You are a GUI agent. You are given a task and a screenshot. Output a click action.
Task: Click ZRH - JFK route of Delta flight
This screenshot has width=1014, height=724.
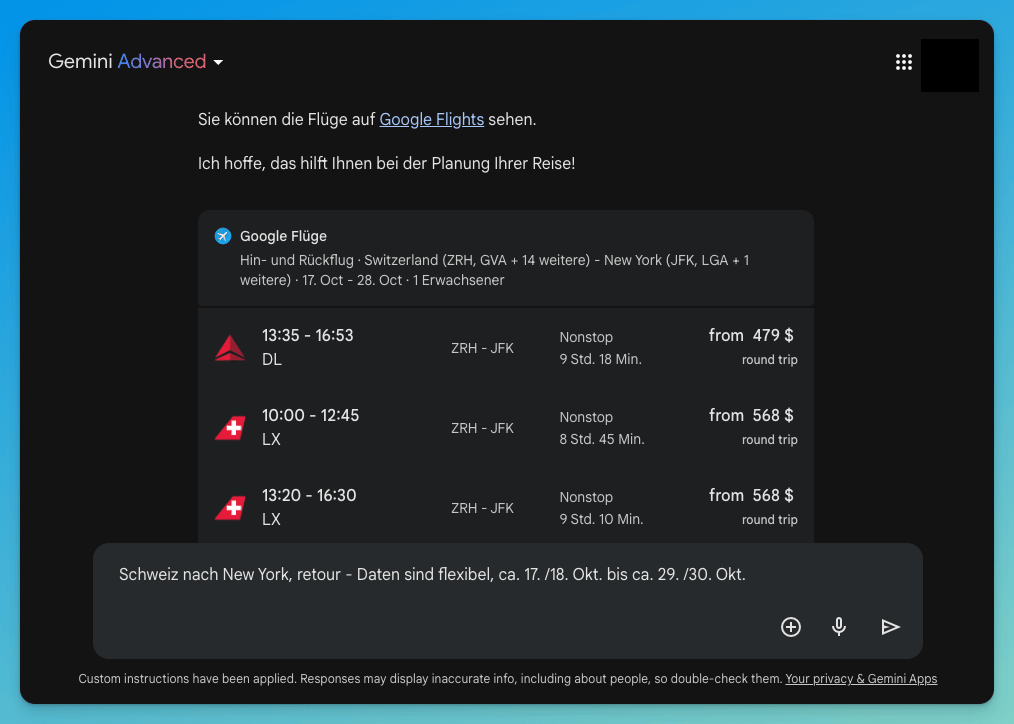coord(482,348)
